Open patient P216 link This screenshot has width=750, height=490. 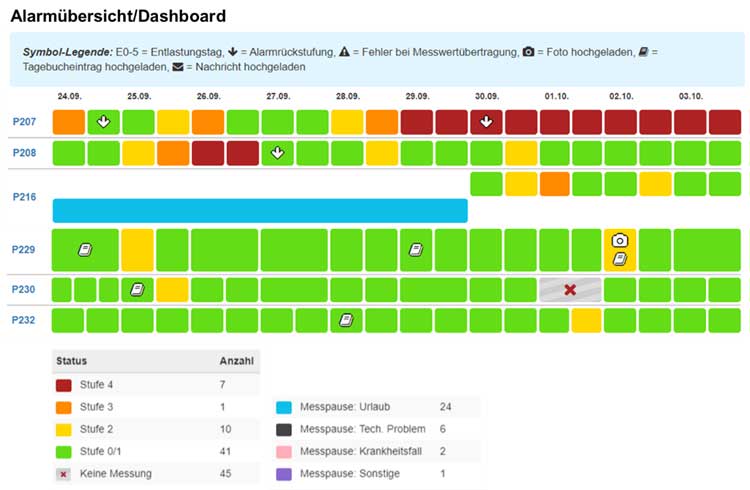(25, 197)
